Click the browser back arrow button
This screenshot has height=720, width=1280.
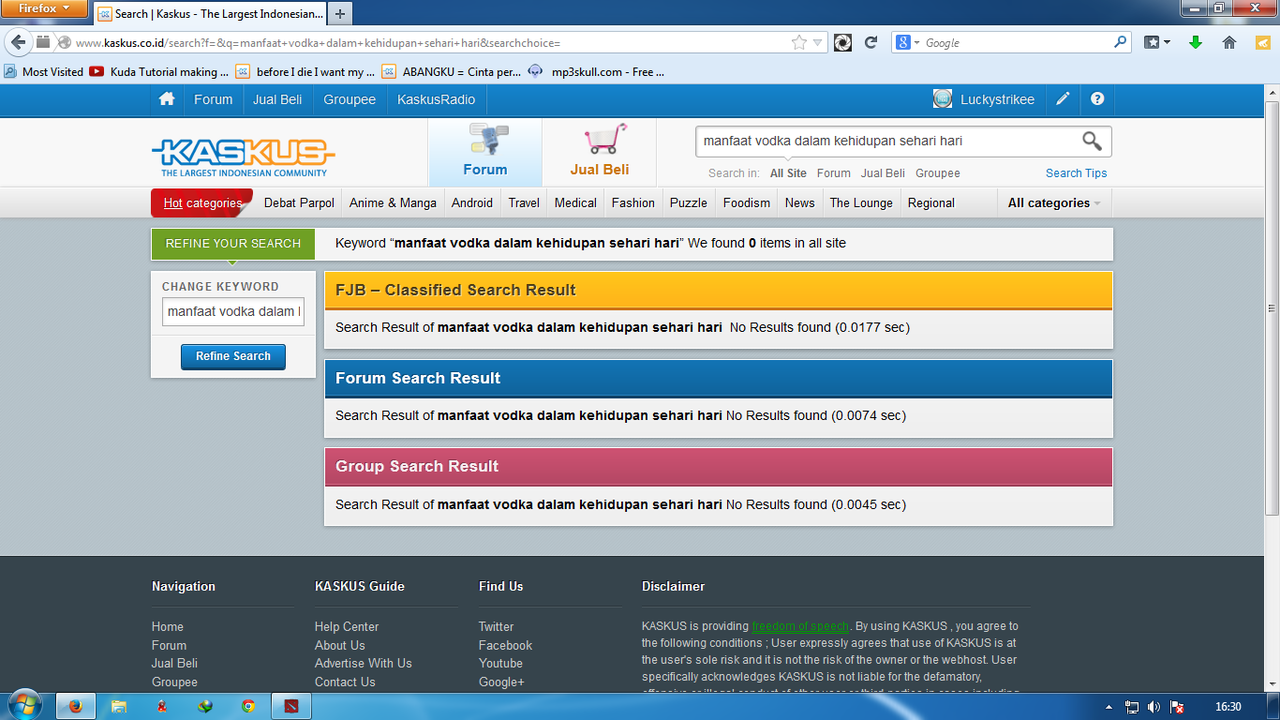coord(17,42)
